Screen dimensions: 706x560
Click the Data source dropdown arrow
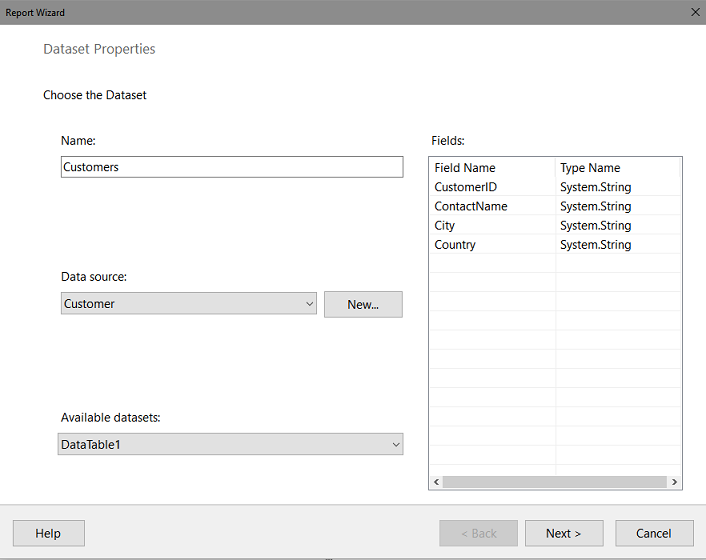click(x=309, y=304)
